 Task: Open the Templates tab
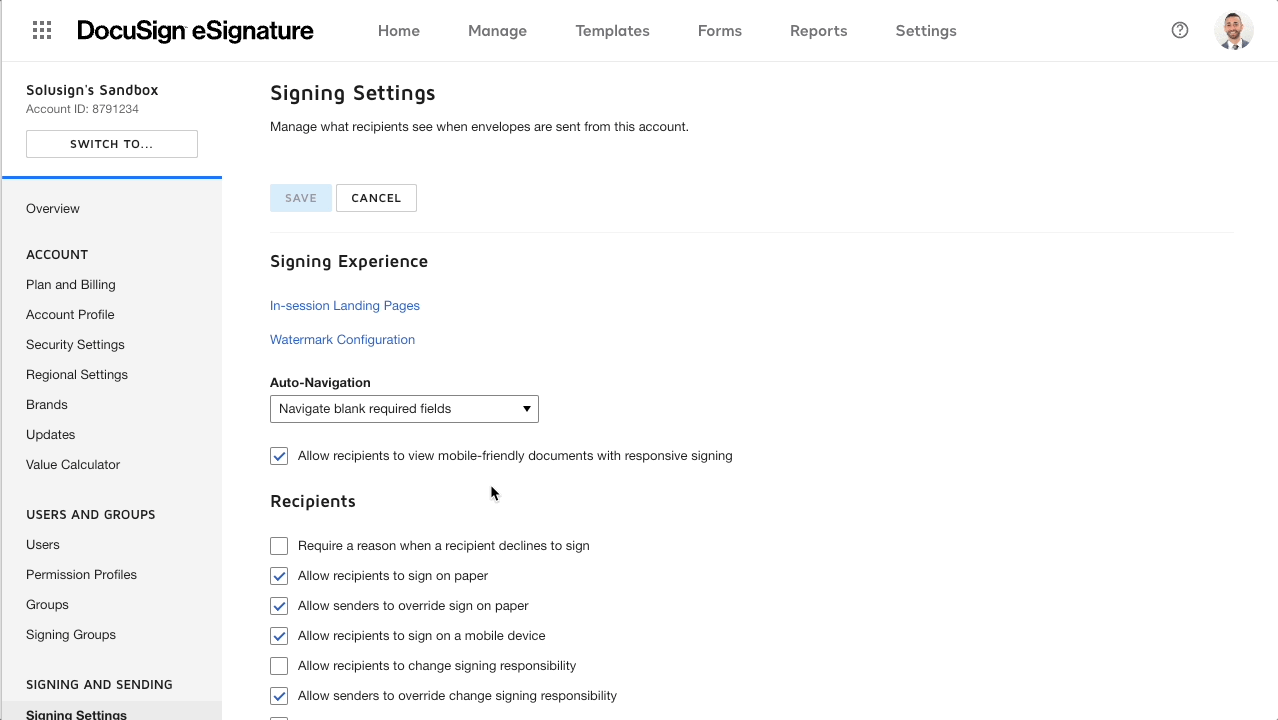(612, 31)
